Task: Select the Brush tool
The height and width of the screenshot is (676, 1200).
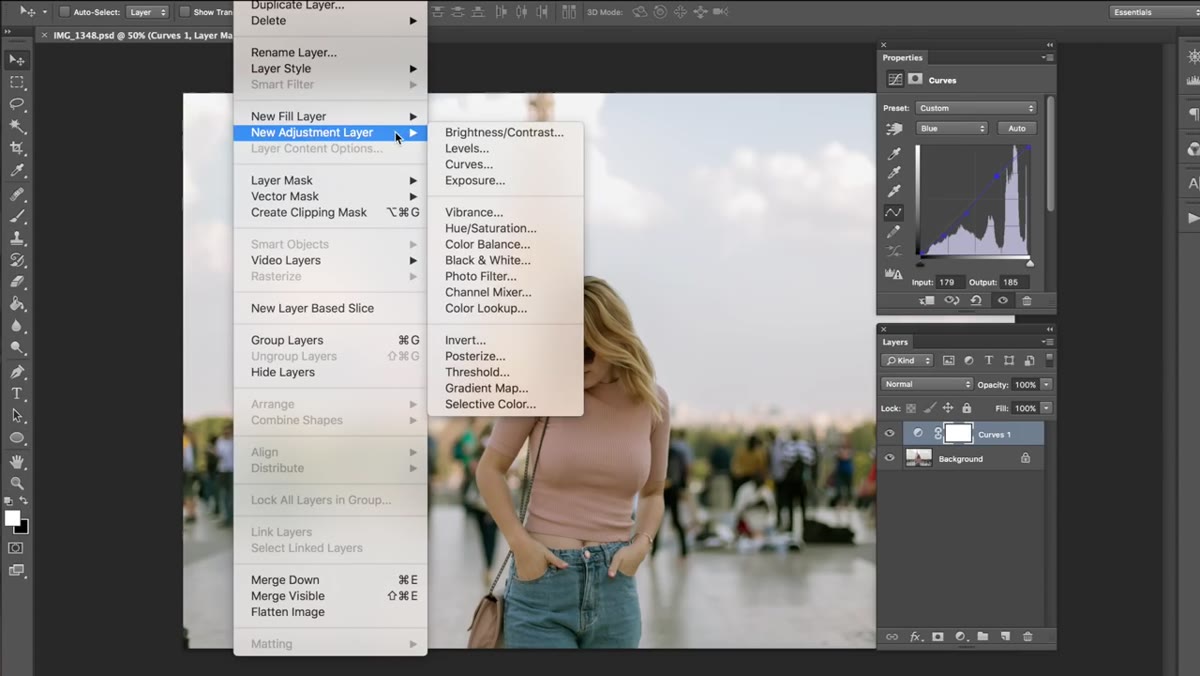Action: click(17, 216)
